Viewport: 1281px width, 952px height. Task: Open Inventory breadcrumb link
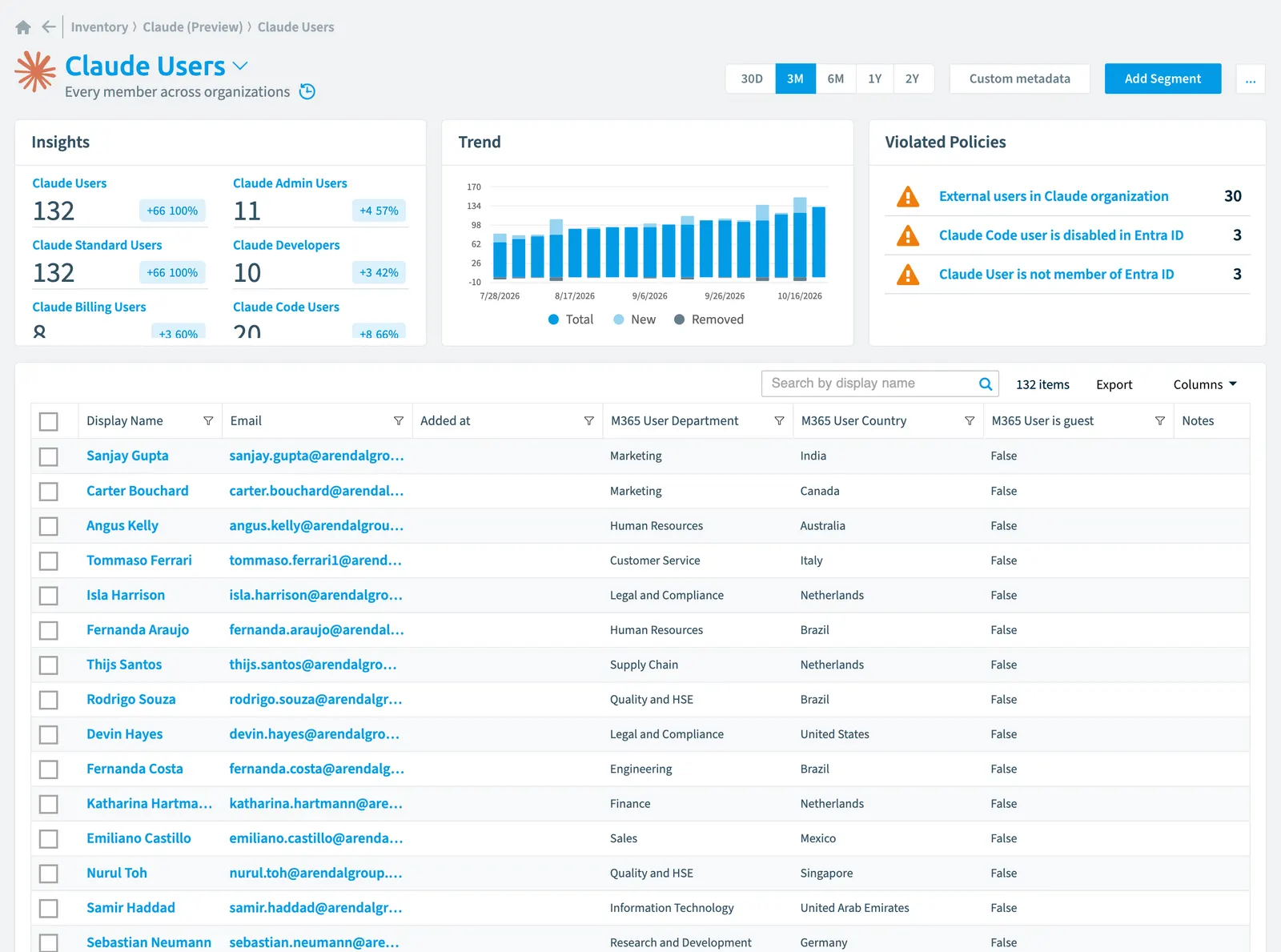pyautogui.click(x=99, y=27)
